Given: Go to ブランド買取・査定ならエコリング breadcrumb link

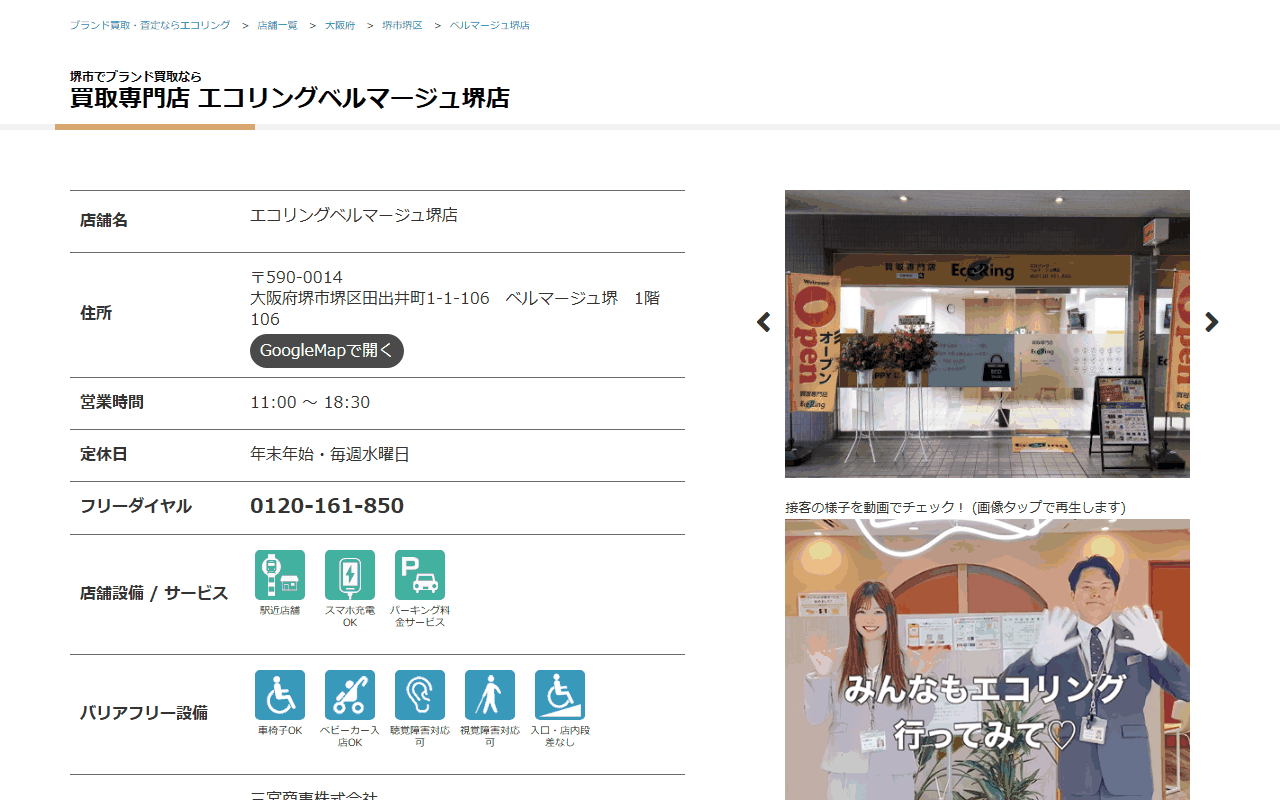Looking at the screenshot, I should coord(150,25).
